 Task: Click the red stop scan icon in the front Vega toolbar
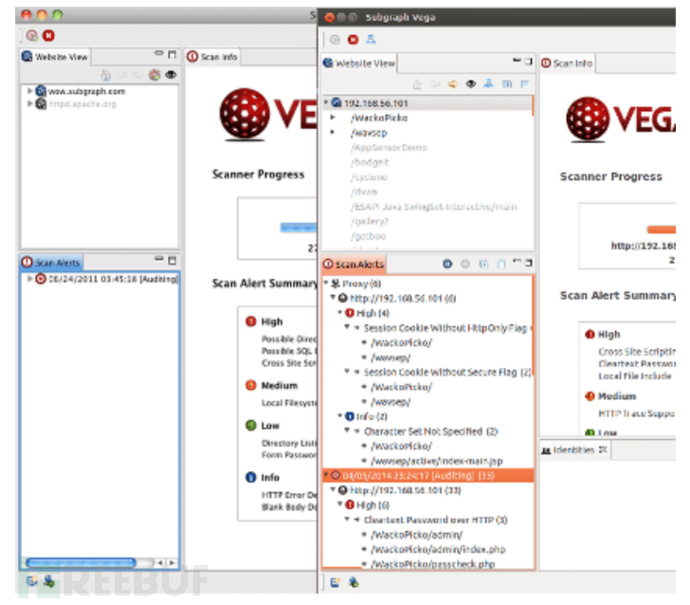353,40
